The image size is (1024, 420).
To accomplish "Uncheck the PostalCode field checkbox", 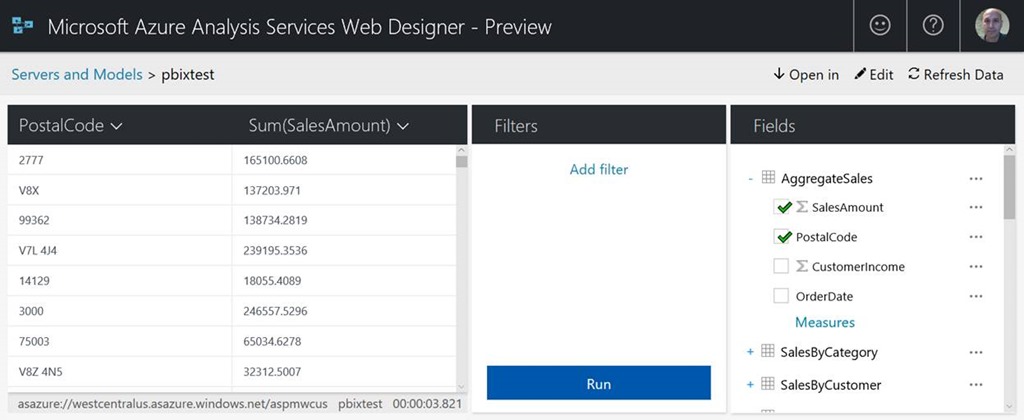I will pos(782,238).
